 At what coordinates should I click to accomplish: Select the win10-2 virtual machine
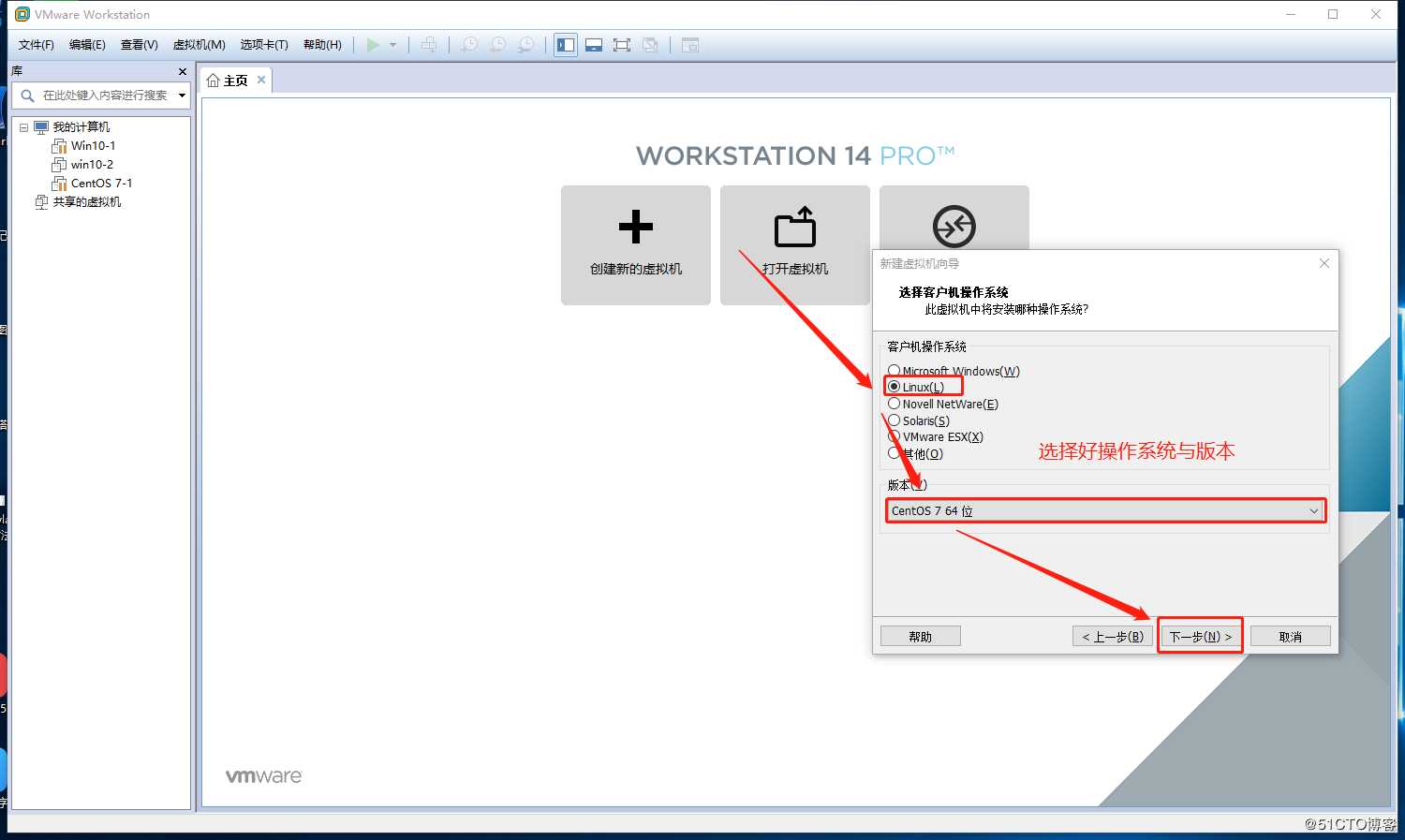[92, 165]
